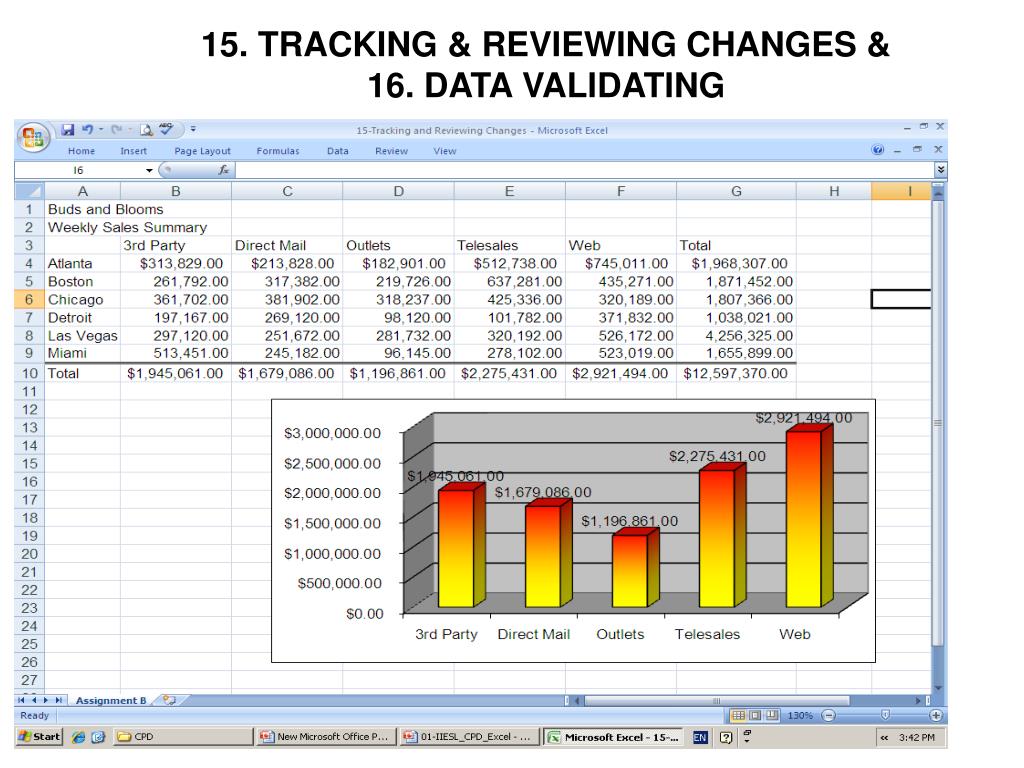Click the vertical scrollbar thumb
The width and height of the screenshot is (1024, 768).
pyautogui.click(x=938, y=423)
